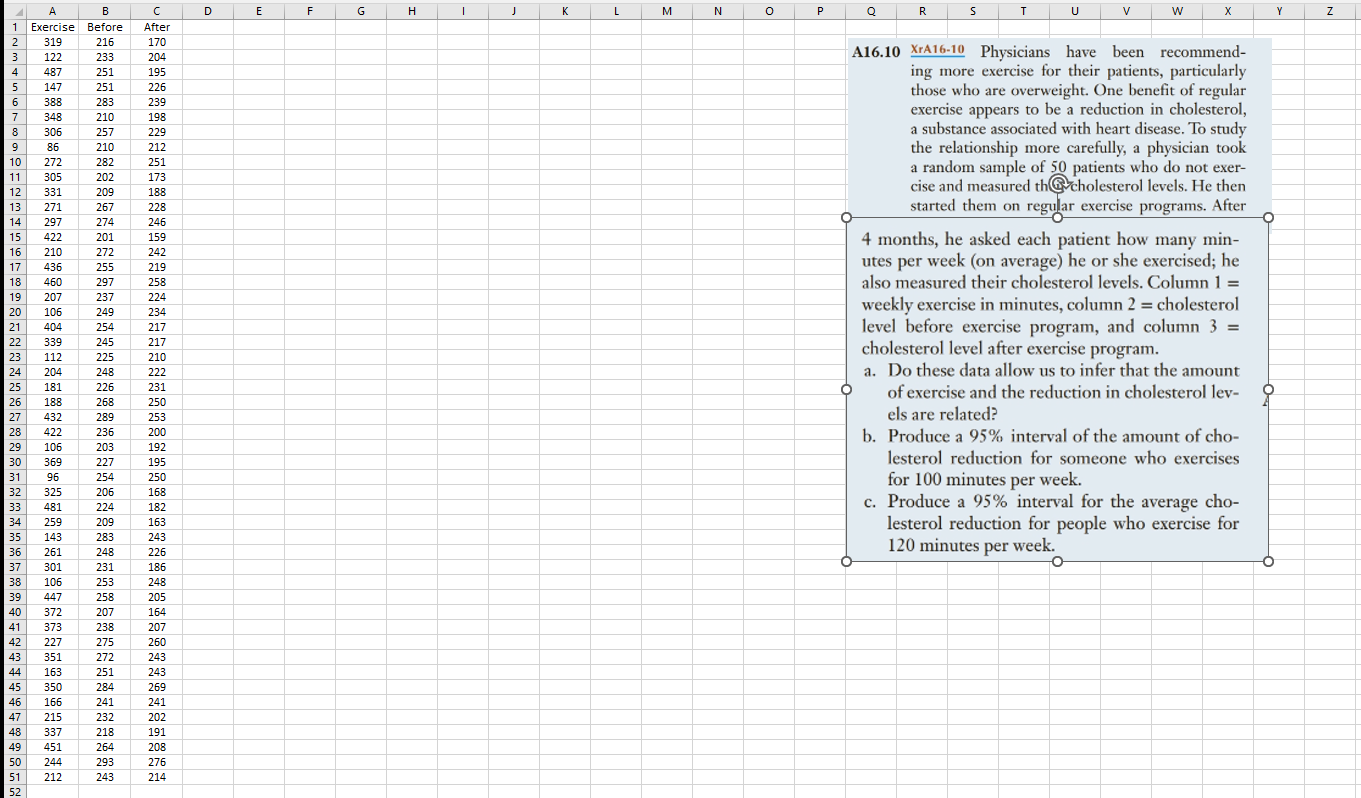Click the bottom-right resize handle of the image

[x=1269, y=562]
